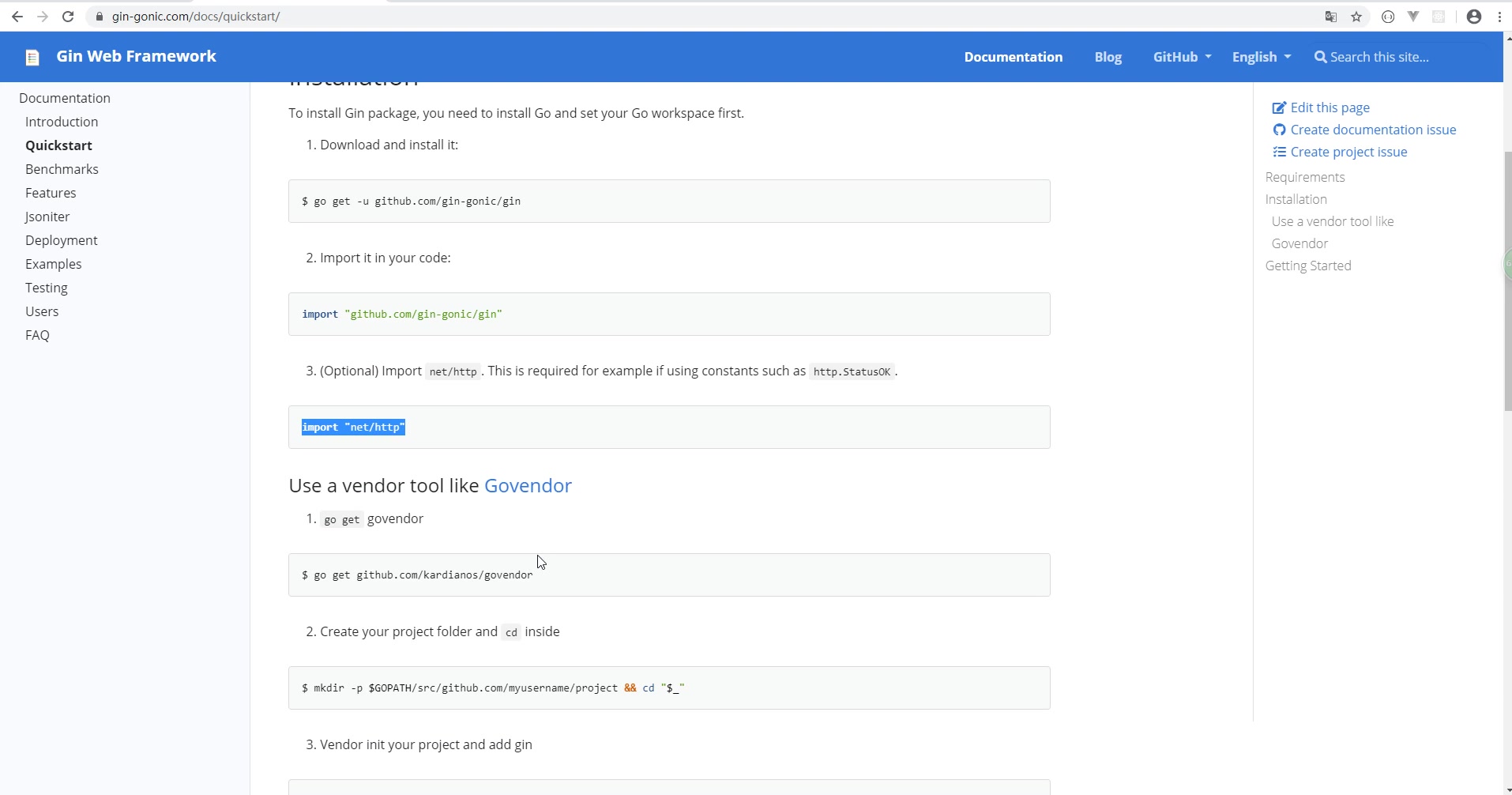The image size is (1512, 795).
Task: Open Jsoniter in the sidebar
Action: (x=47, y=217)
